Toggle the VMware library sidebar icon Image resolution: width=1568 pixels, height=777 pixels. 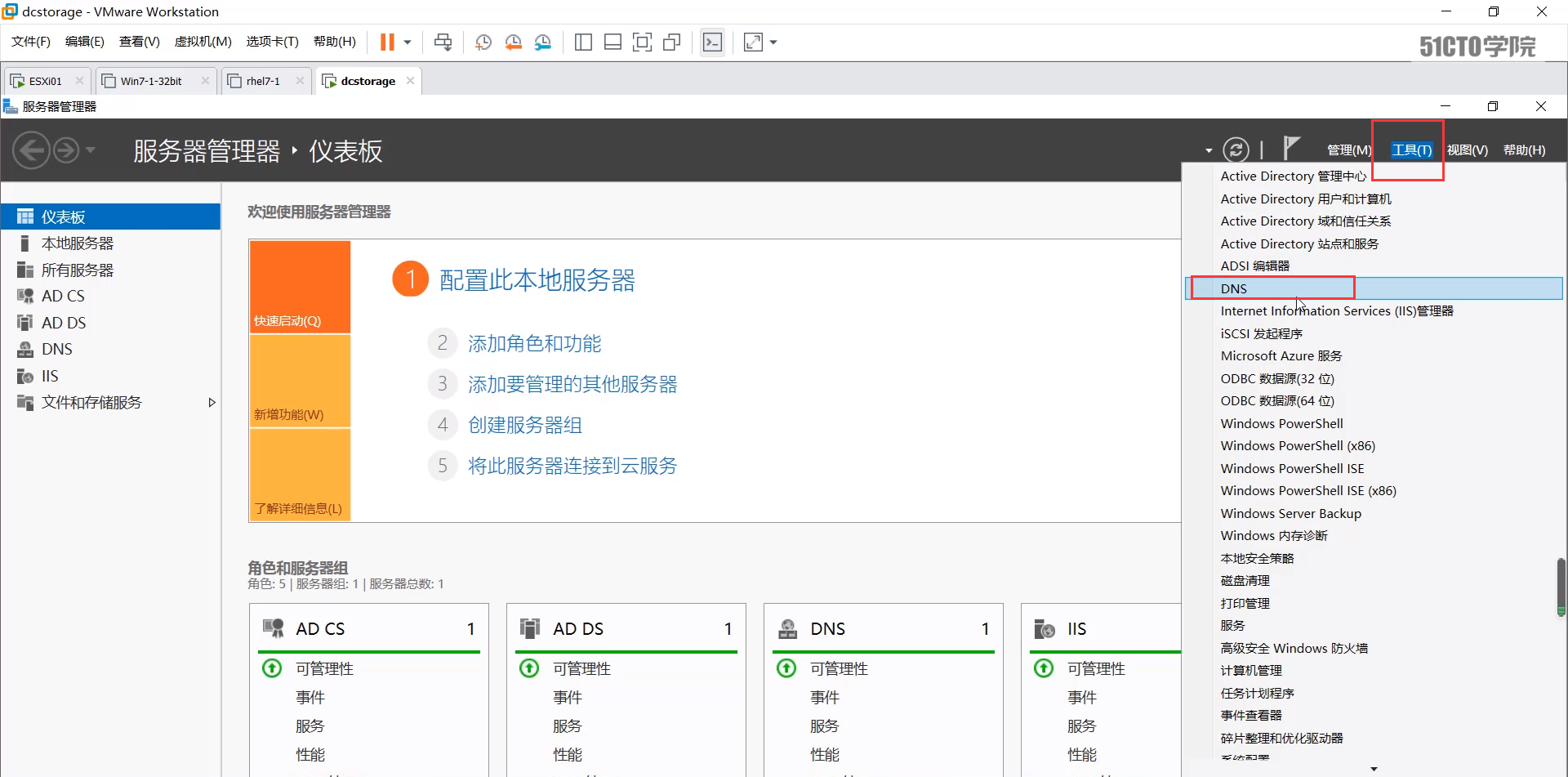coord(583,42)
